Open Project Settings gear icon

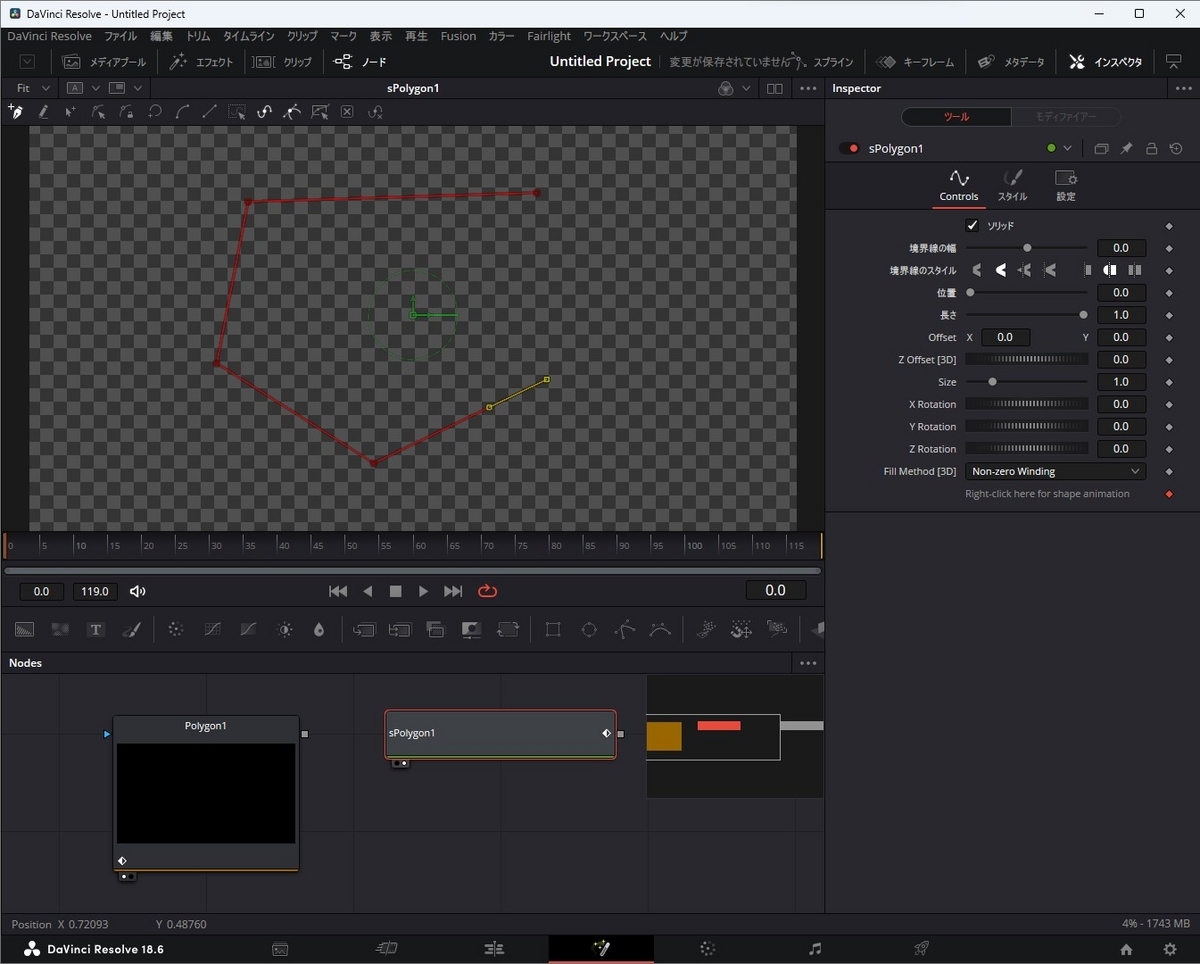point(1170,949)
